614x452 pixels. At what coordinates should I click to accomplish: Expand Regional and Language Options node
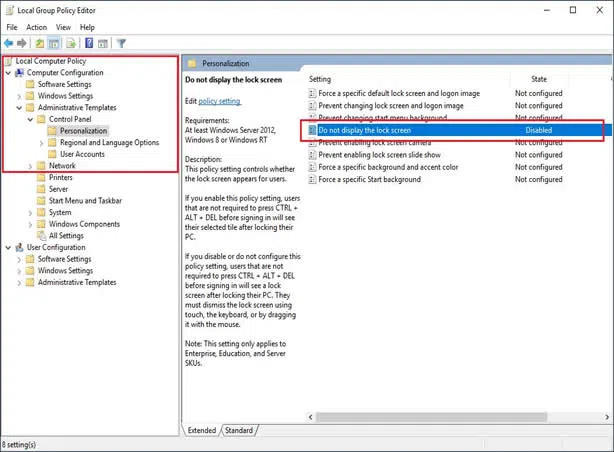pos(40,143)
